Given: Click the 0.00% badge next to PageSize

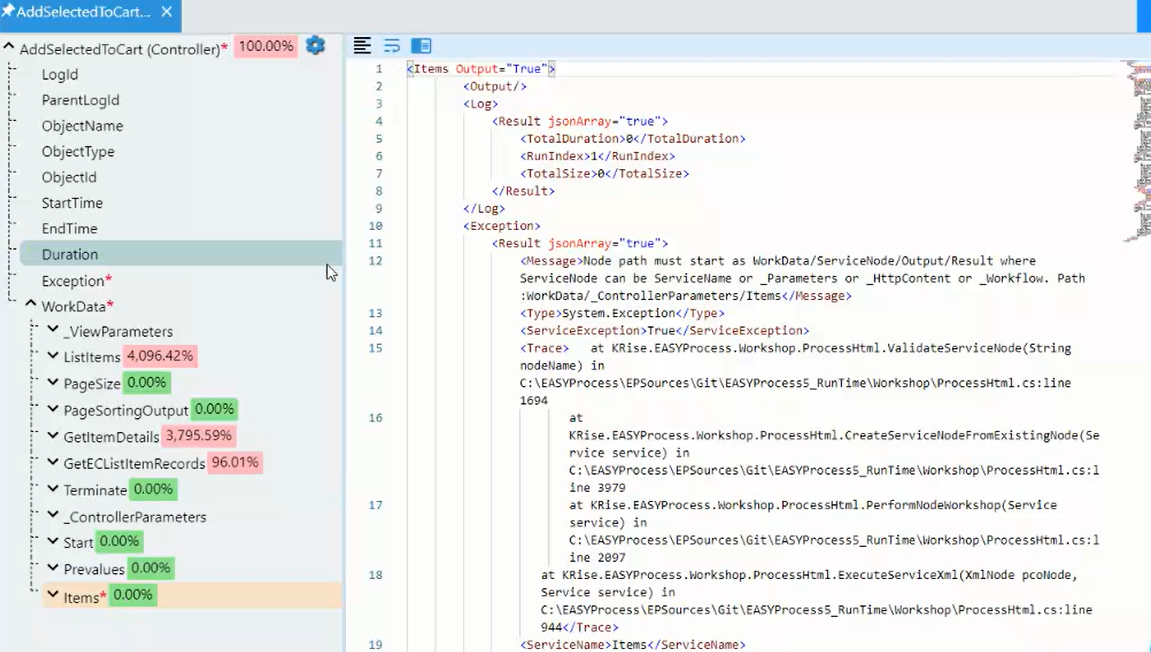Looking at the screenshot, I should 147,383.
